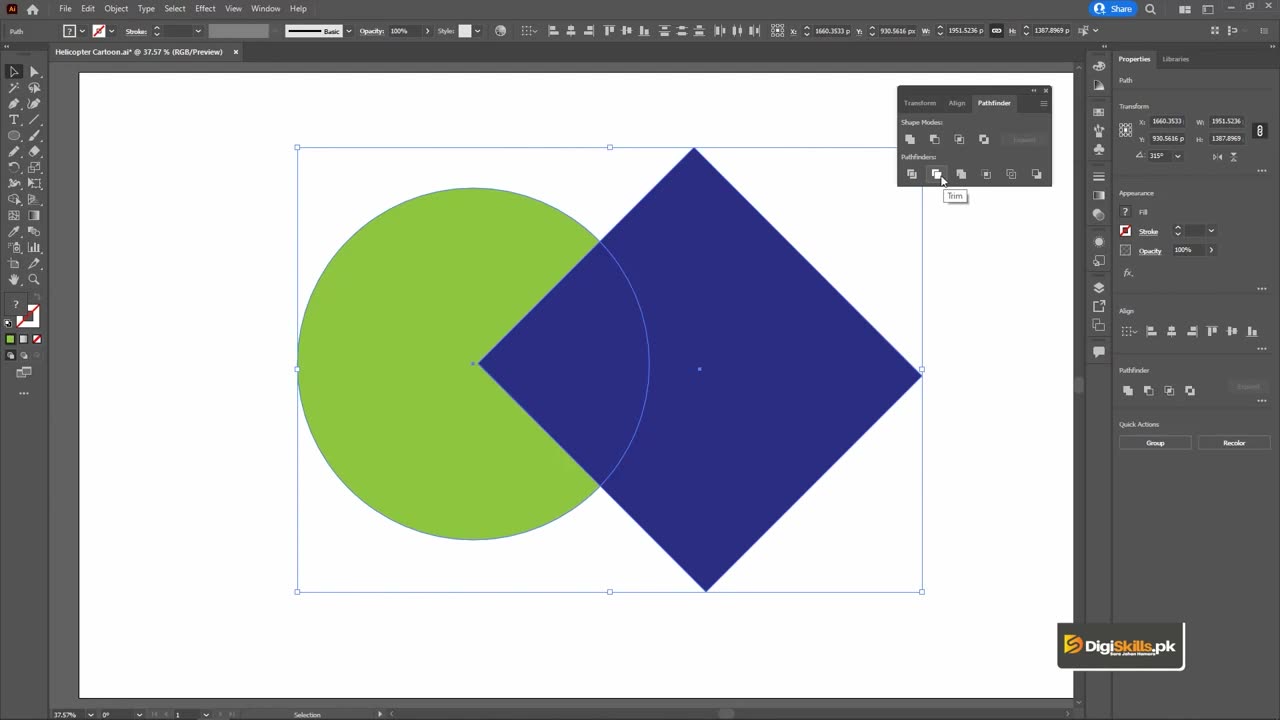Click Divide in the floating Pathfinder panel
Screen dimensions: 1280x720
click(x=911, y=174)
